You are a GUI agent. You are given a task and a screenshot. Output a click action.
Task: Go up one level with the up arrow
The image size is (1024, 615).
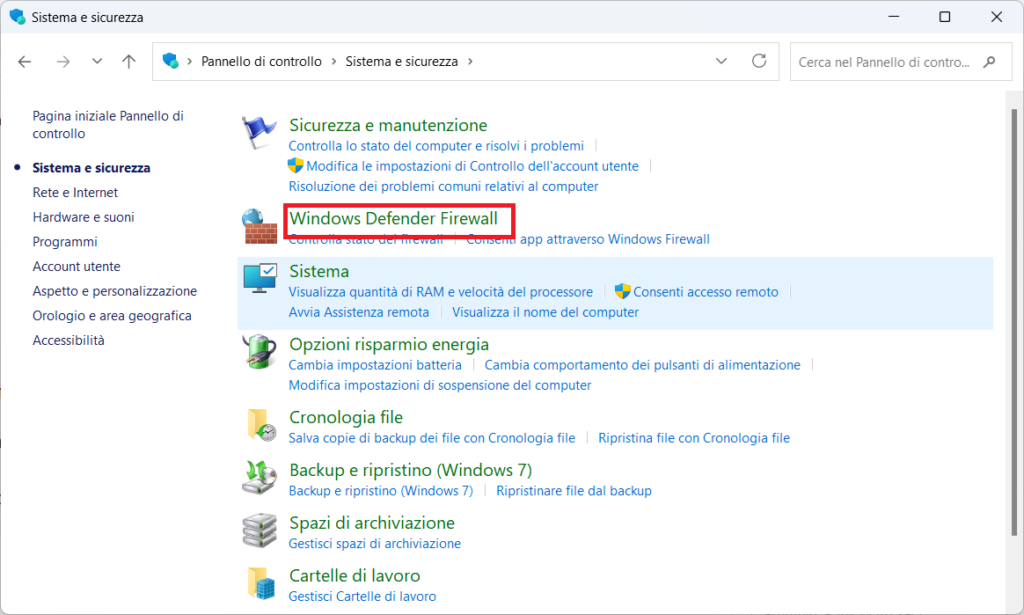click(129, 61)
